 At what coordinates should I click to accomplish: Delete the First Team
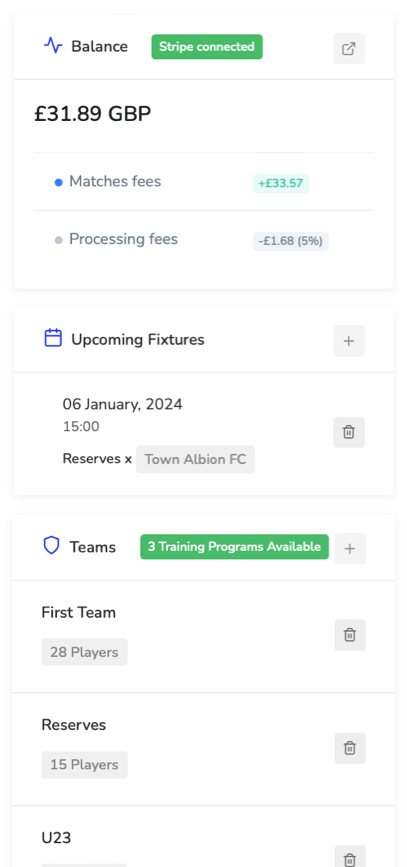click(350, 635)
